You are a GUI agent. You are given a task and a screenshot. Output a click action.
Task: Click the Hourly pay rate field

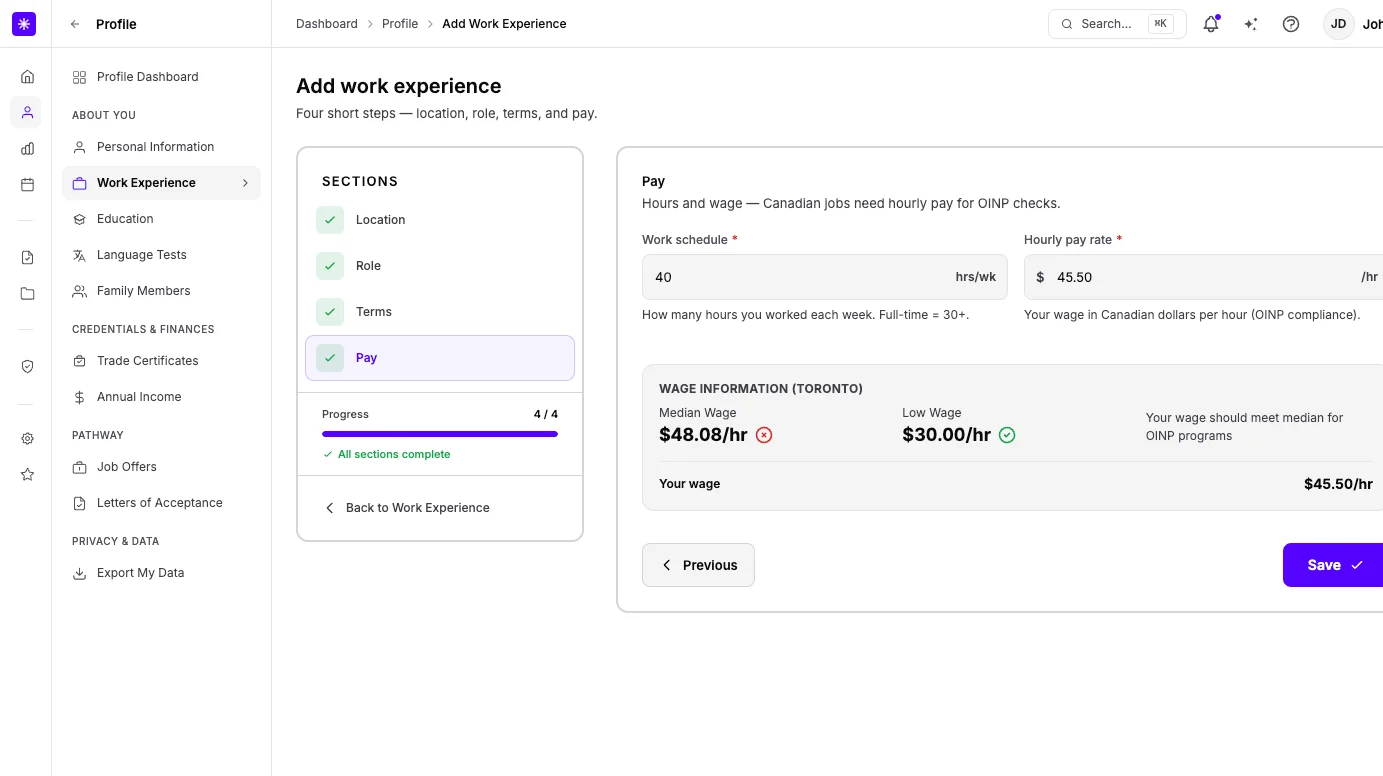point(1204,277)
